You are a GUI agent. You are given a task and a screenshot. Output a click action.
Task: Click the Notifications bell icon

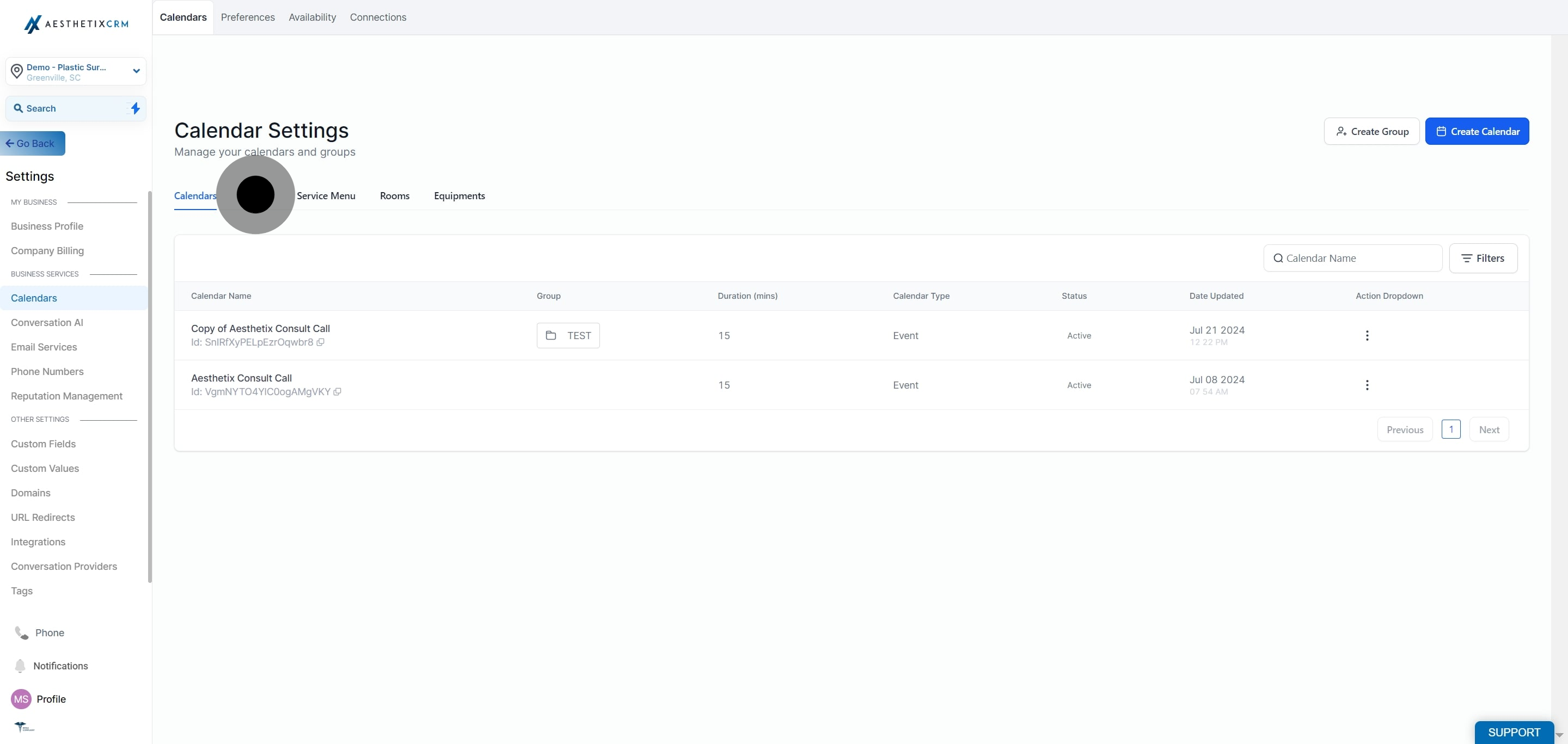click(x=21, y=666)
